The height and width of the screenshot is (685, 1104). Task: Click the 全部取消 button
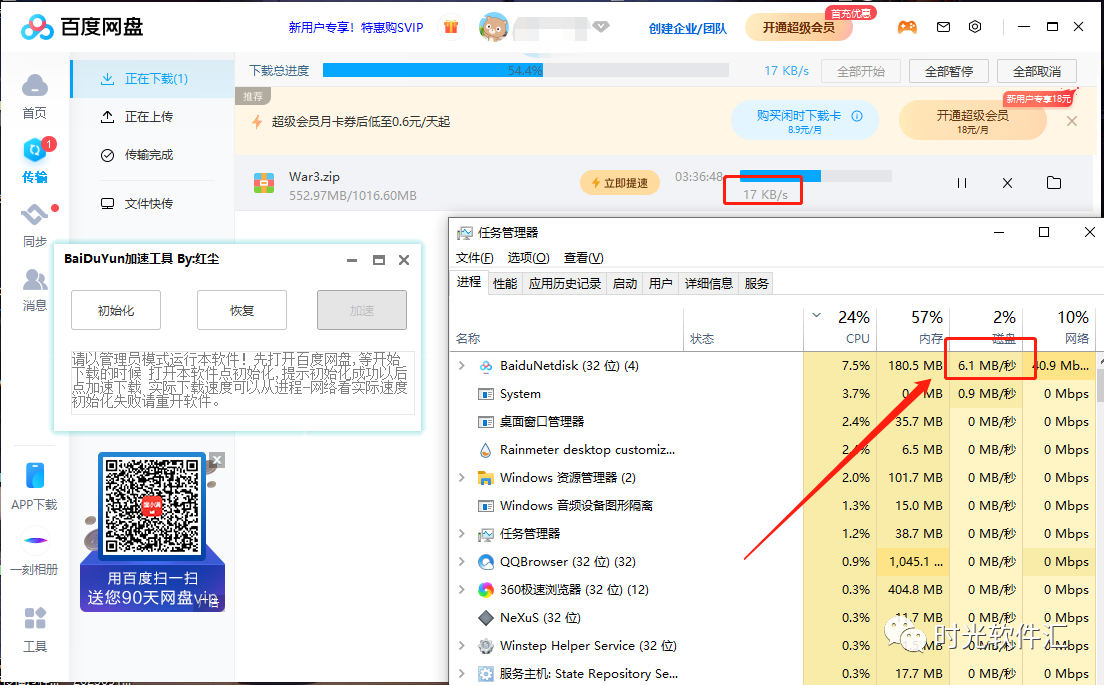point(1037,71)
